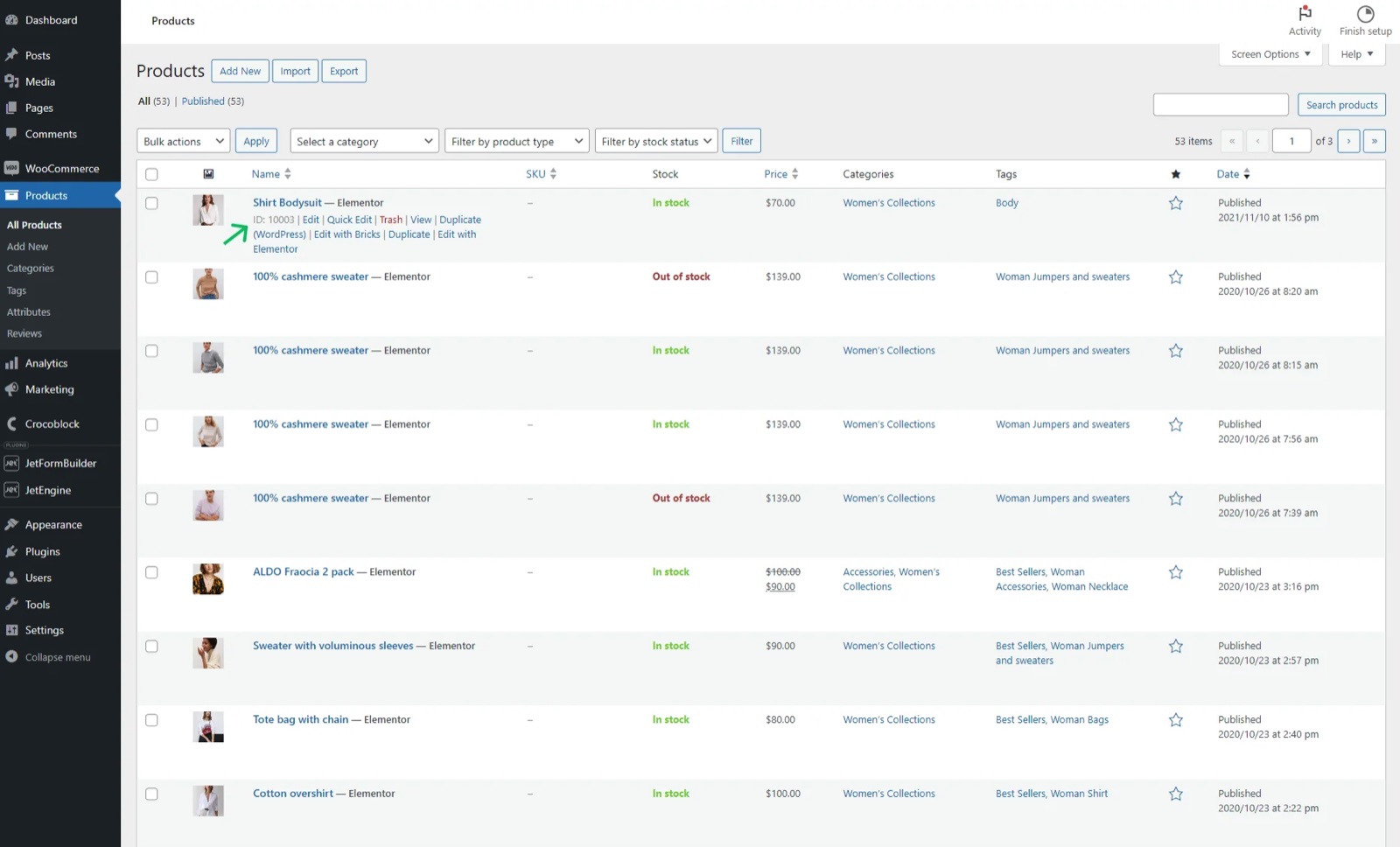The image size is (1400, 847).
Task: Click the Quick Edit link for Shirt Bodysuit
Action: tap(349, 220)
